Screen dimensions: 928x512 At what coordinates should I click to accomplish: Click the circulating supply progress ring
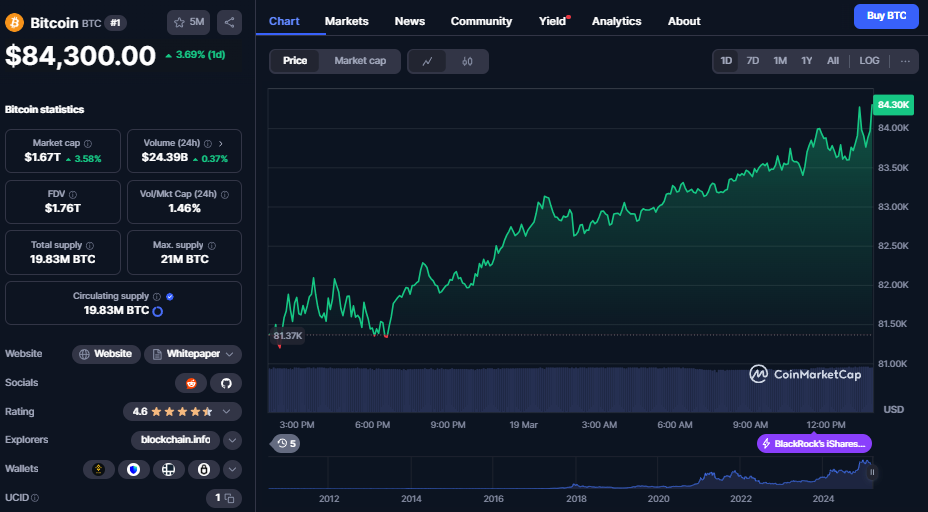[157, 311]
